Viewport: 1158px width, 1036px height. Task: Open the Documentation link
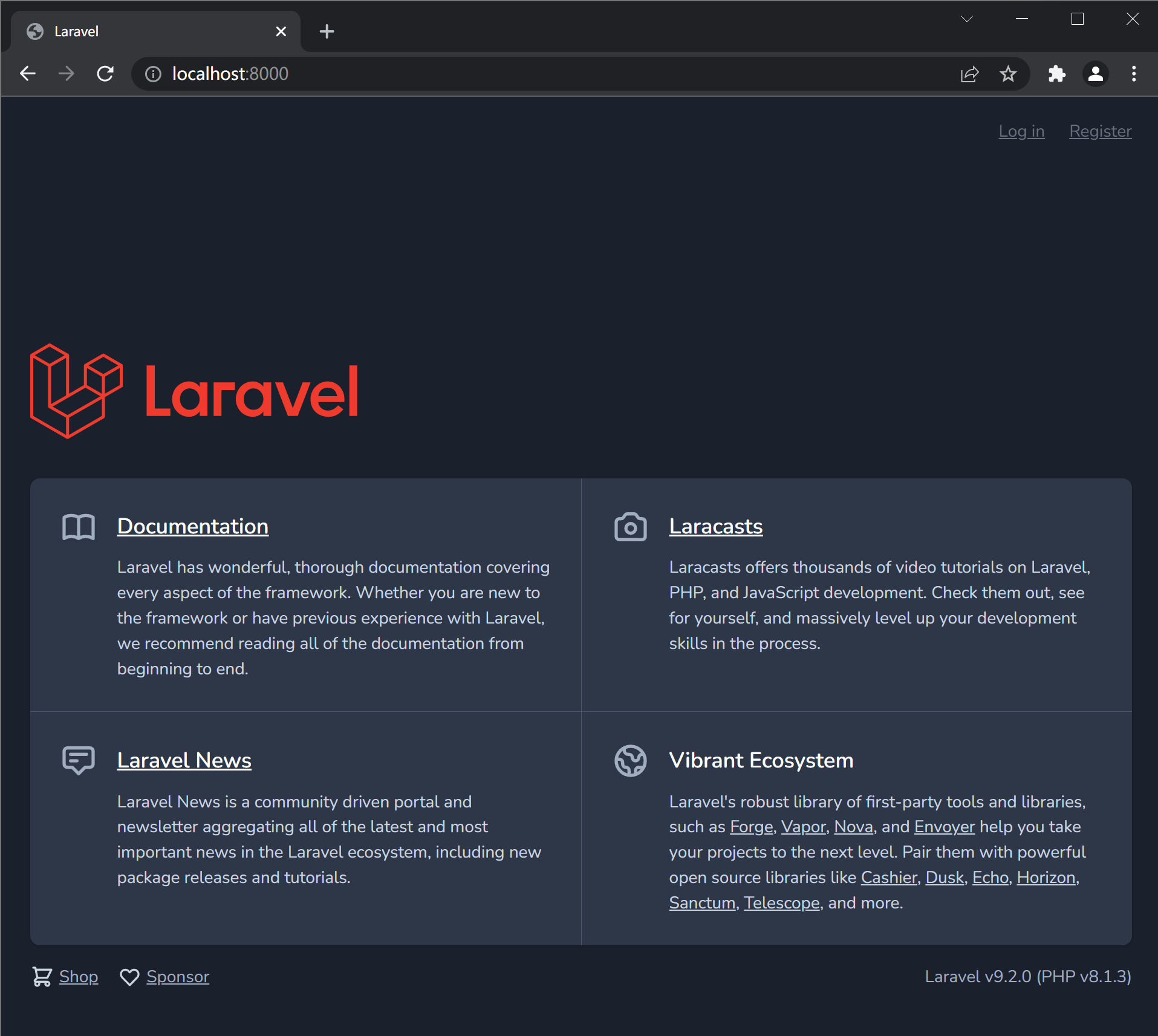pos(193,526)
